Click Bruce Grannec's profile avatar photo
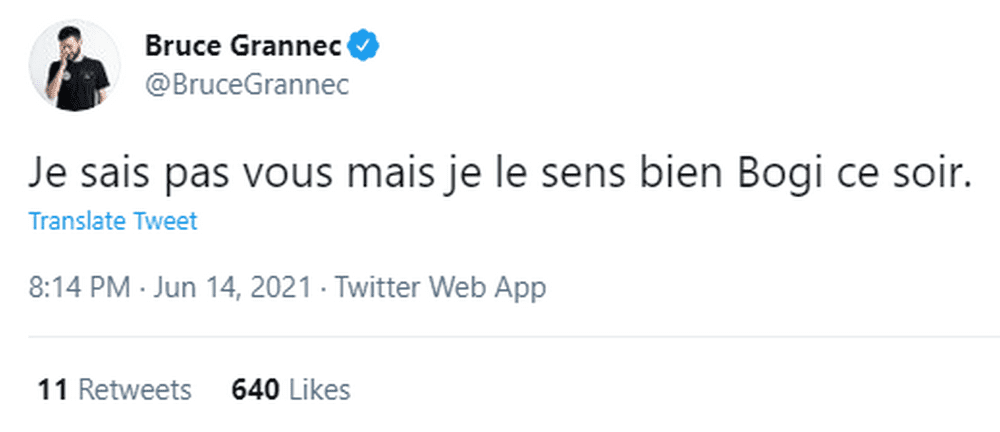 74,66
